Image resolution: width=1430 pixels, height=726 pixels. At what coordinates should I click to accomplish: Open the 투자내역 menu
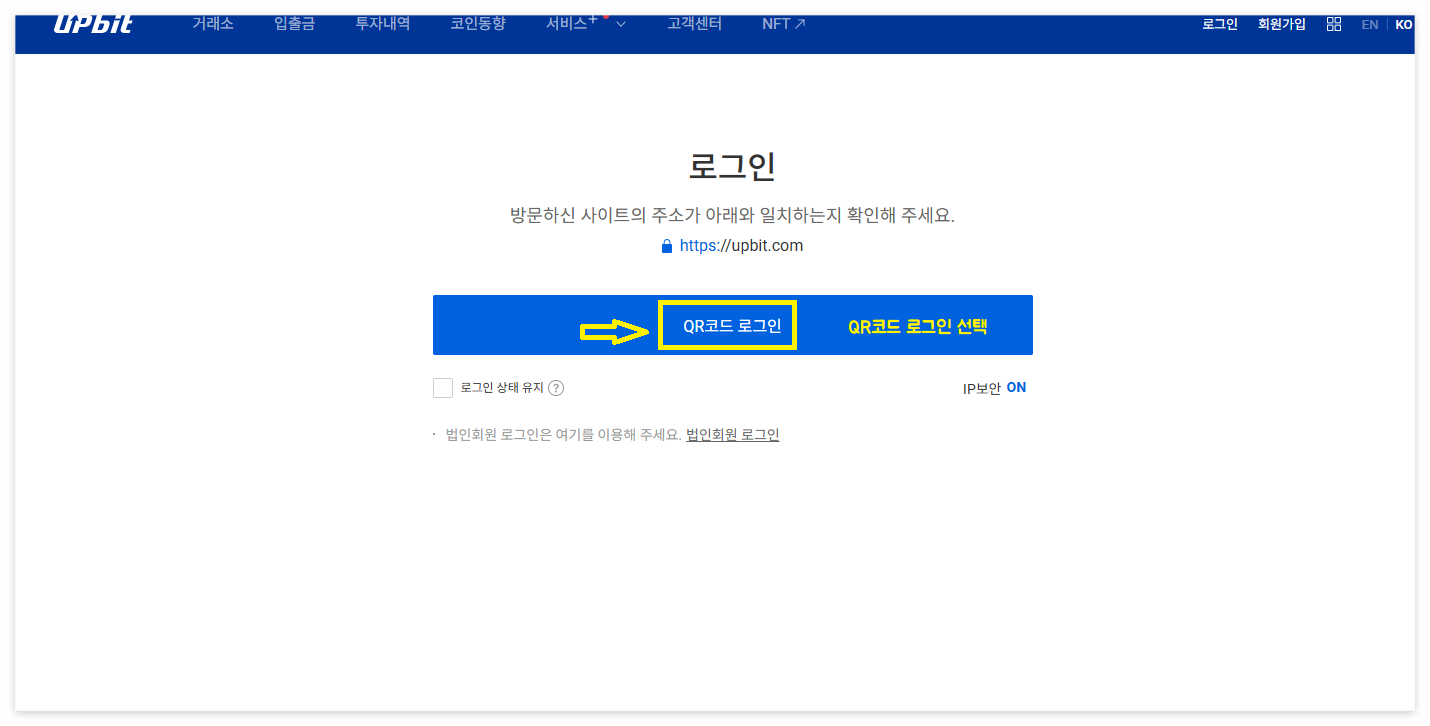click(x=382, y=23)
